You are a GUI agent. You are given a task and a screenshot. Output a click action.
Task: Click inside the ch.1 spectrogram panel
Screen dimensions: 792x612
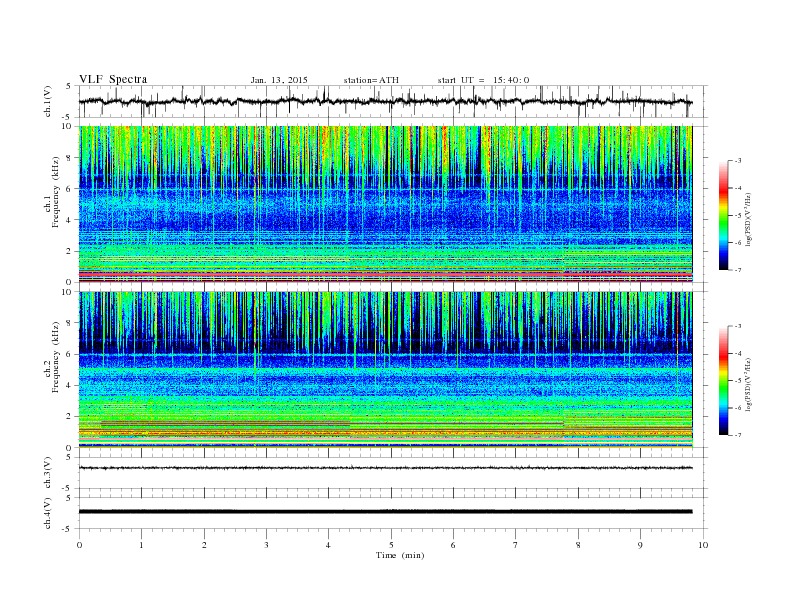pyautogui.click(x=385, y=204)
